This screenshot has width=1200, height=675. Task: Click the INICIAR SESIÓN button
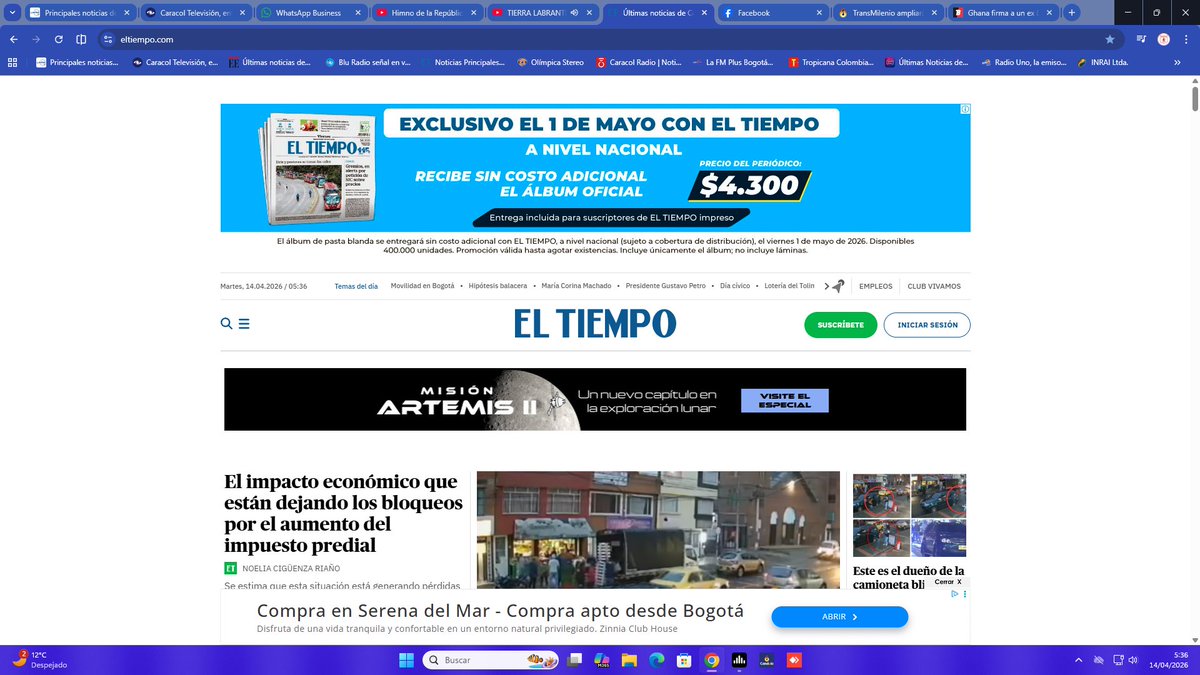click(x=927, y=325)
